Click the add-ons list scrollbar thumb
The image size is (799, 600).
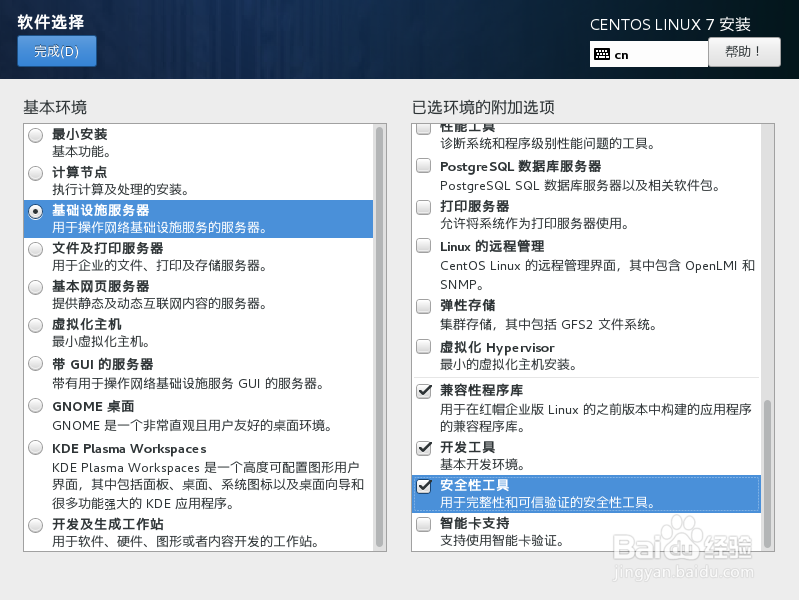(x=767, y=474)
